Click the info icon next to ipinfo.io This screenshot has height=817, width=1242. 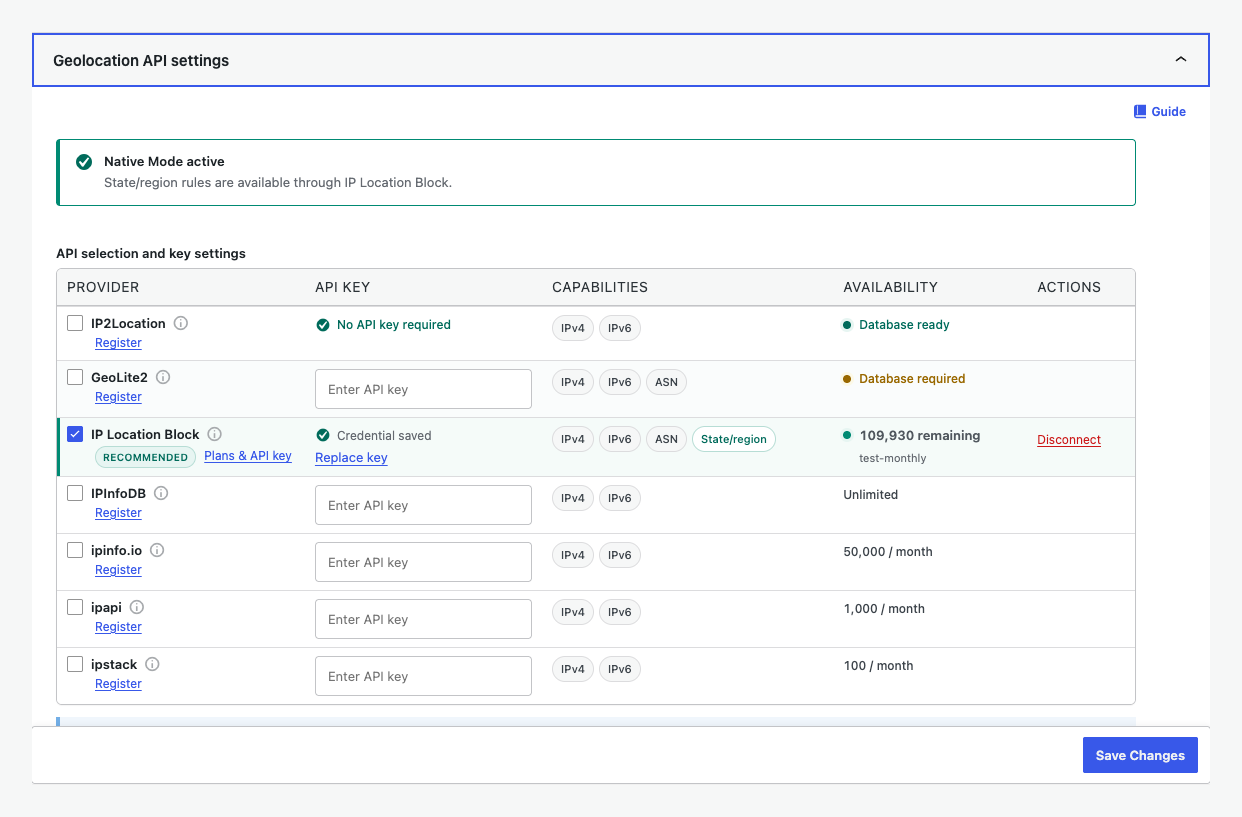[x=157, y=550]
